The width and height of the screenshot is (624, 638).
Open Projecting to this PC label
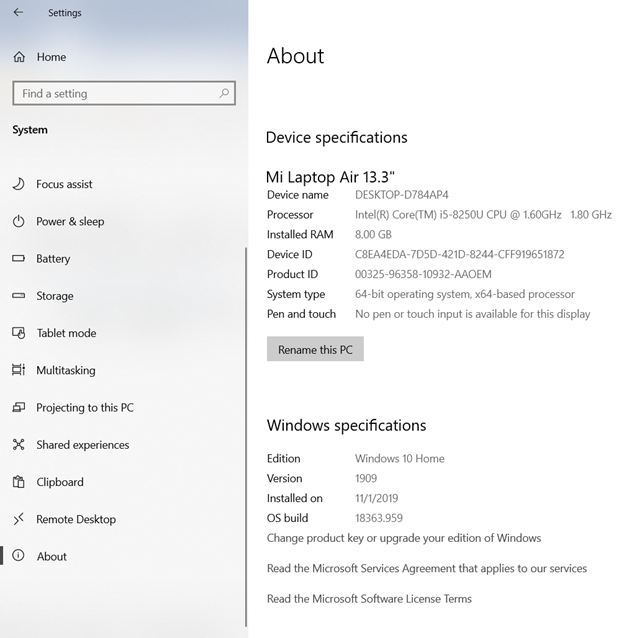pos(85,408)
